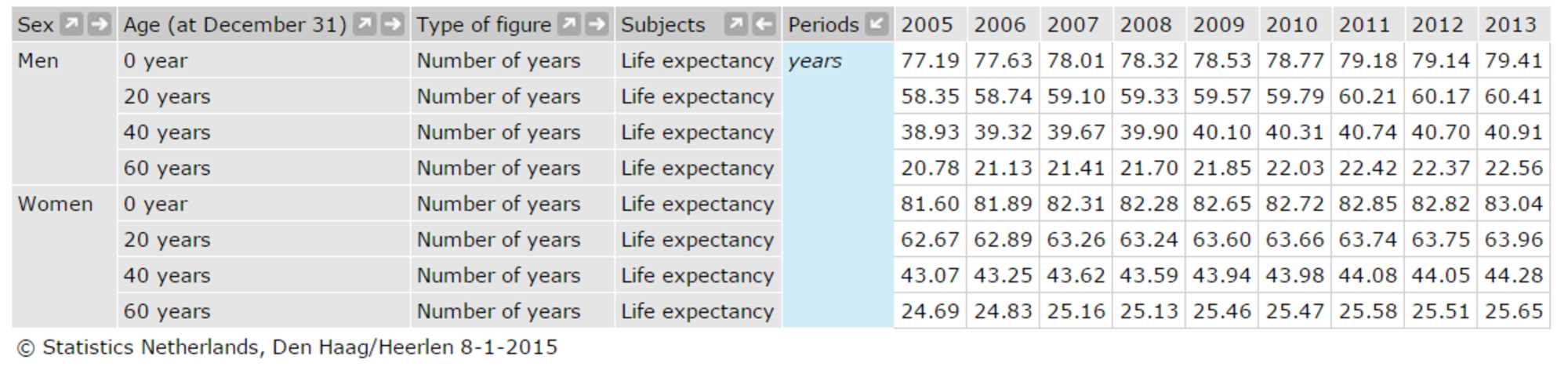Click the right arrow icon beside Sex

click(x=99, y=24)
